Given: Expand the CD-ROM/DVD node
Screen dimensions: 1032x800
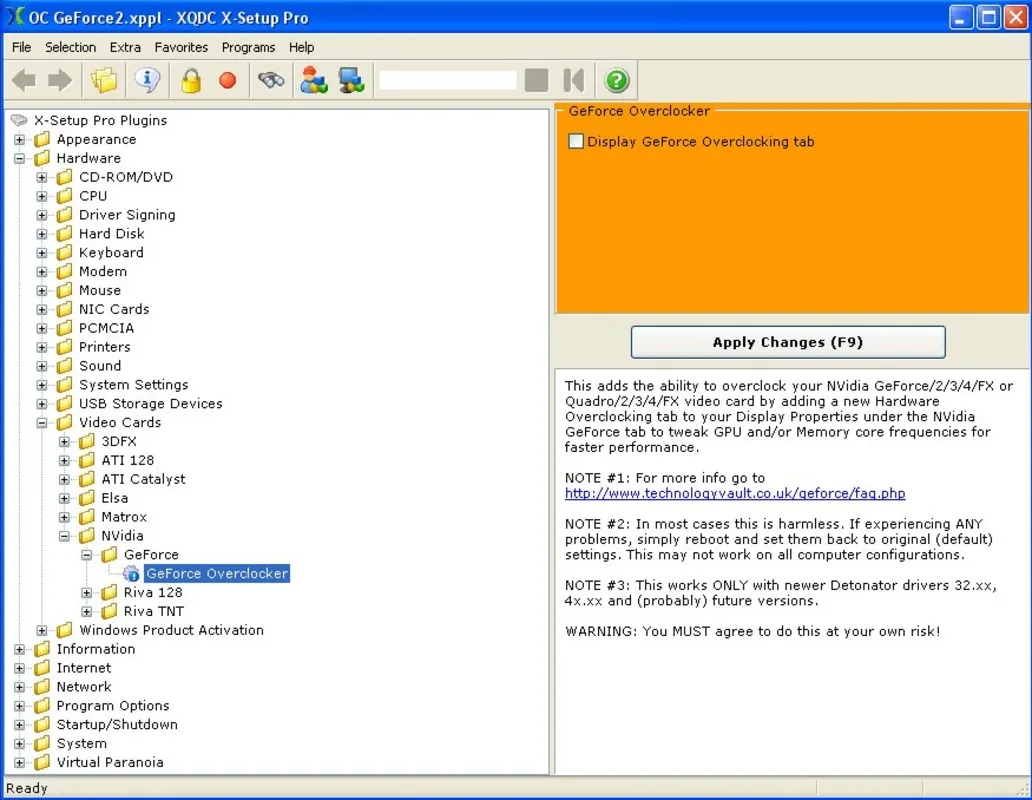Looking at the screenshot, I should point(42,178).
